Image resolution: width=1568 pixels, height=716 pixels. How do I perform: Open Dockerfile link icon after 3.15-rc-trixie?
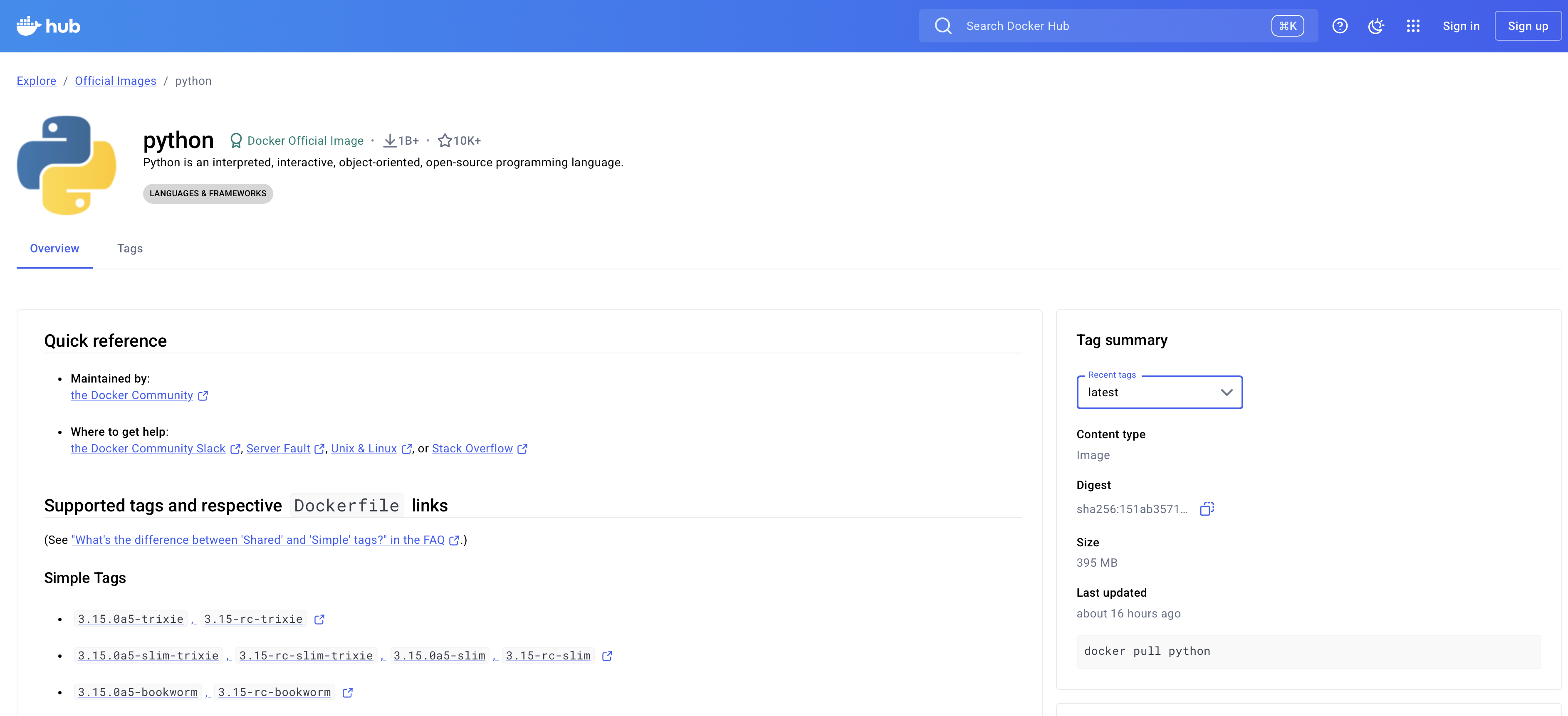point(319,619)
